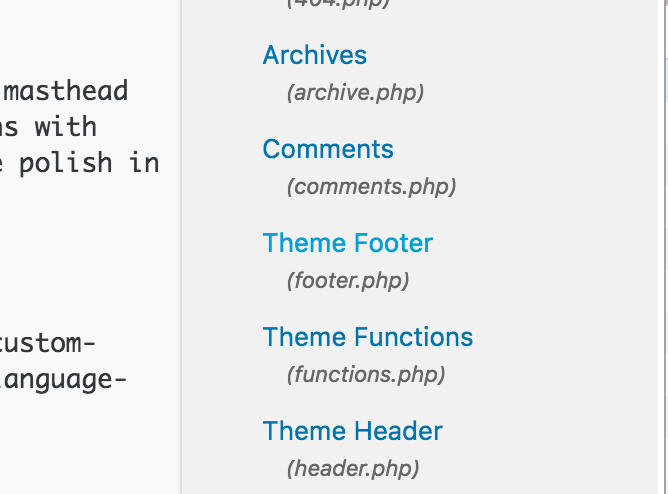Click the (archive.php) filename label
The width and height of the screenshot is (668, 494).
pos(355,92)
